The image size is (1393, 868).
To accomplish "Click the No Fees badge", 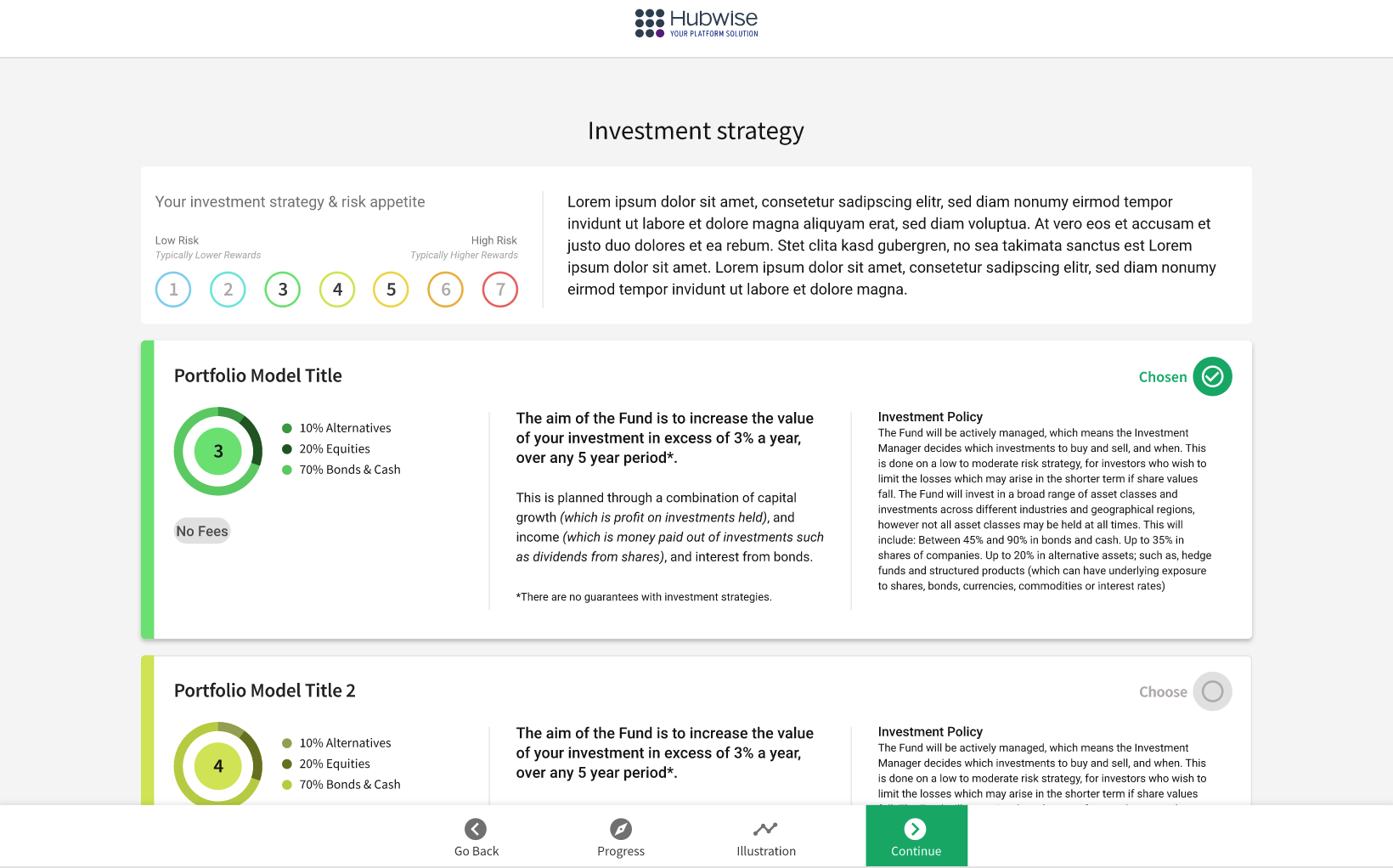I will point(202,531).
